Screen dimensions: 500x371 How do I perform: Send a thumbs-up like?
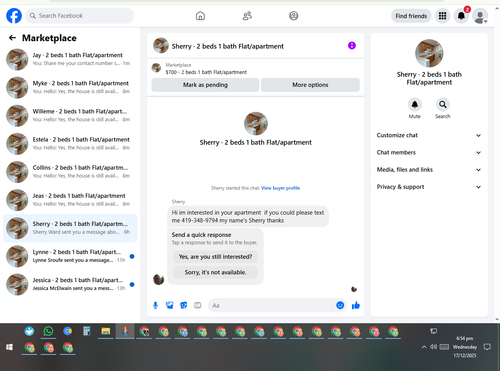tap(356, 305)
